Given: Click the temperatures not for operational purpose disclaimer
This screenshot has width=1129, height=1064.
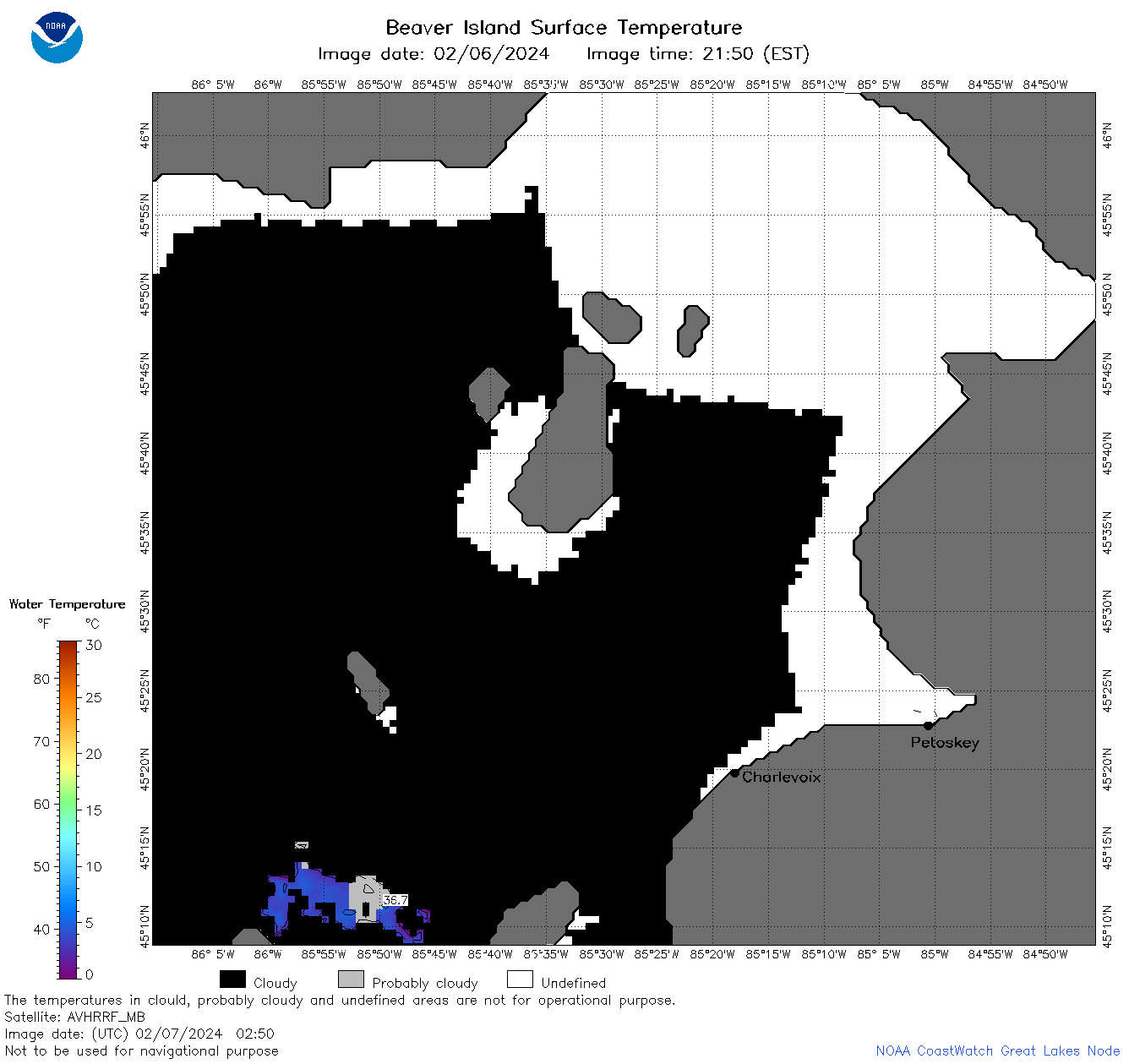Looking at the screenshot, I should 340,1000.
